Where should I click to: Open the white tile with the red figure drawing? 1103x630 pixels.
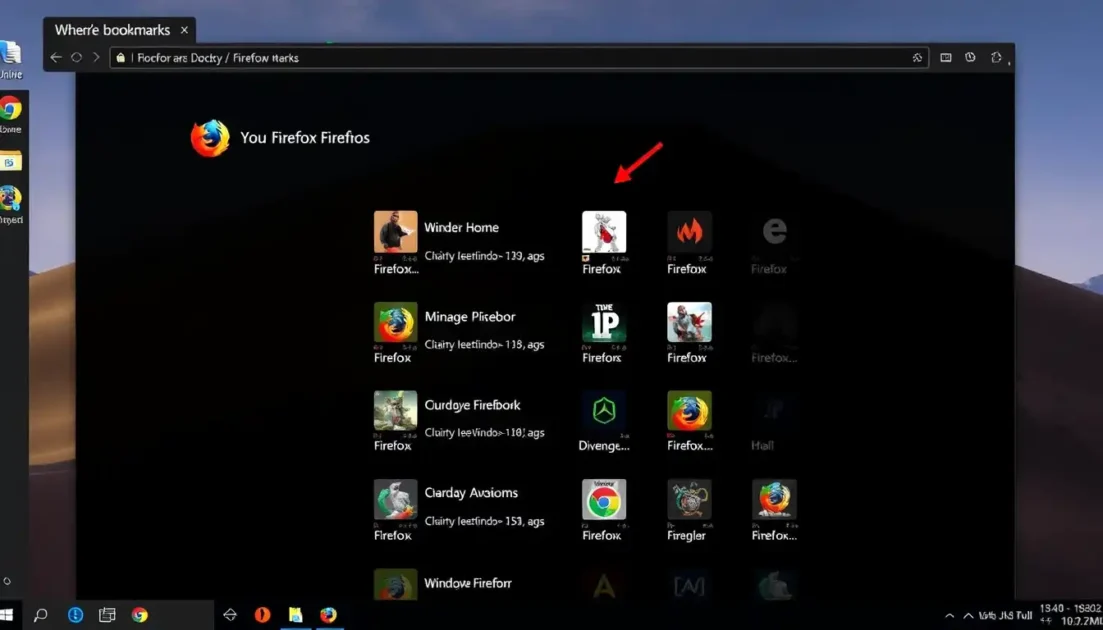click(604, 232)
